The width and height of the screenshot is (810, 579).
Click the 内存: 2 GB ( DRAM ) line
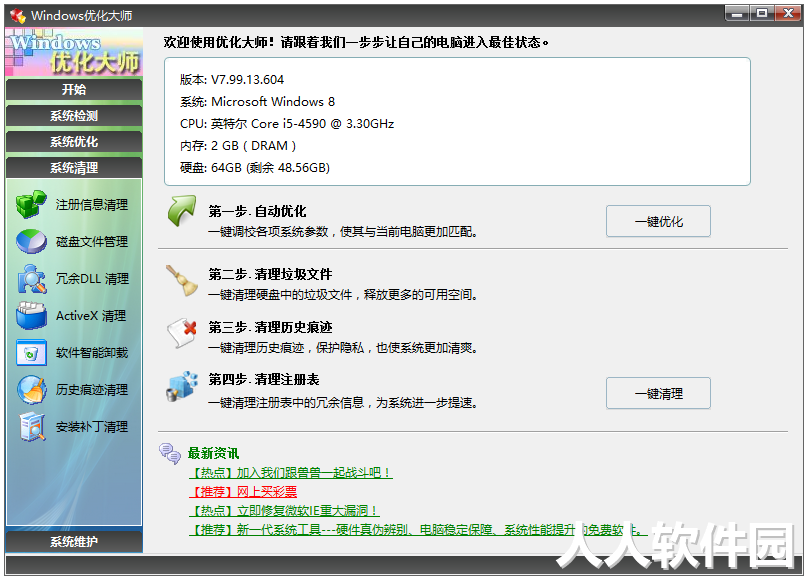pyautogui.click(x=238, y=146)
